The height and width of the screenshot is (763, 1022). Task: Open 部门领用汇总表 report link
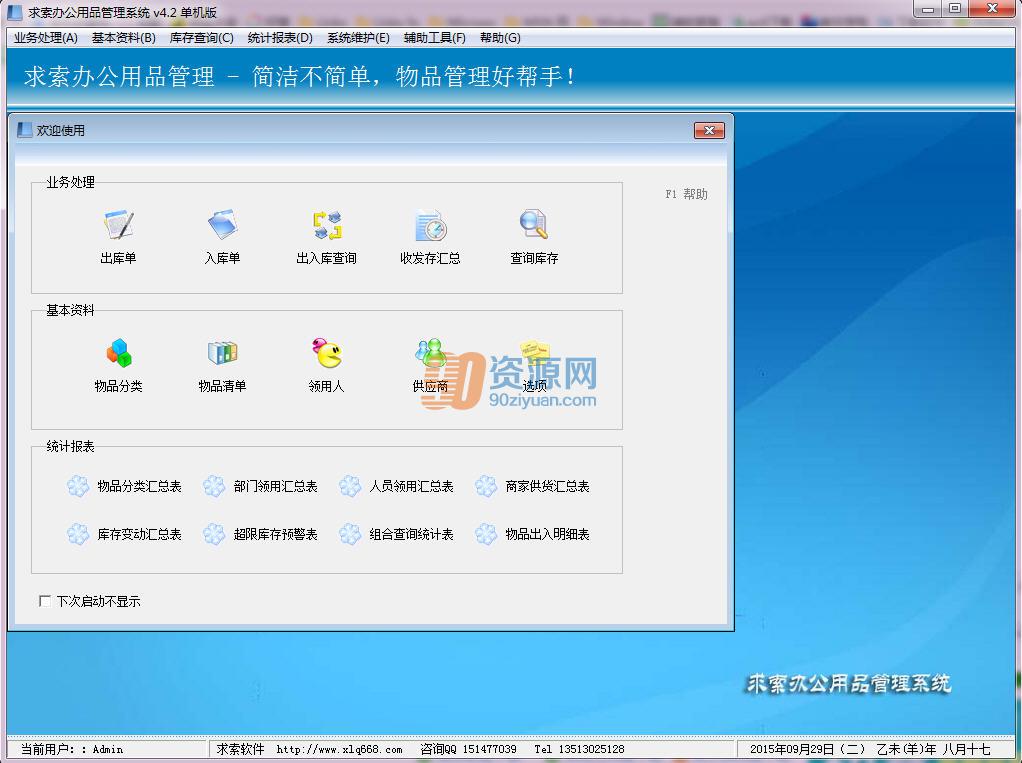(275, 486)
